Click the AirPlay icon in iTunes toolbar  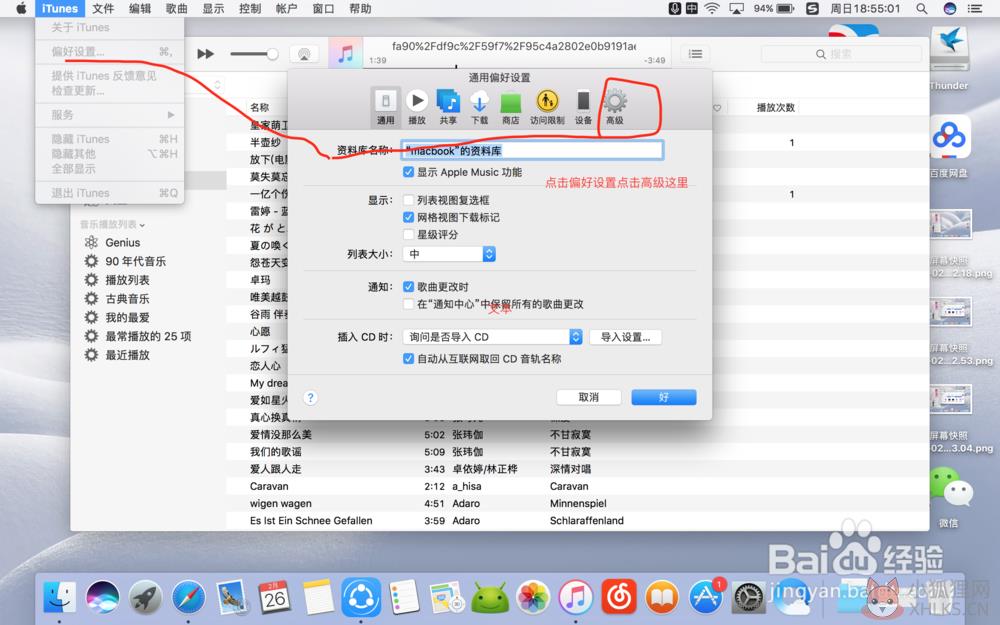point(304,54)
